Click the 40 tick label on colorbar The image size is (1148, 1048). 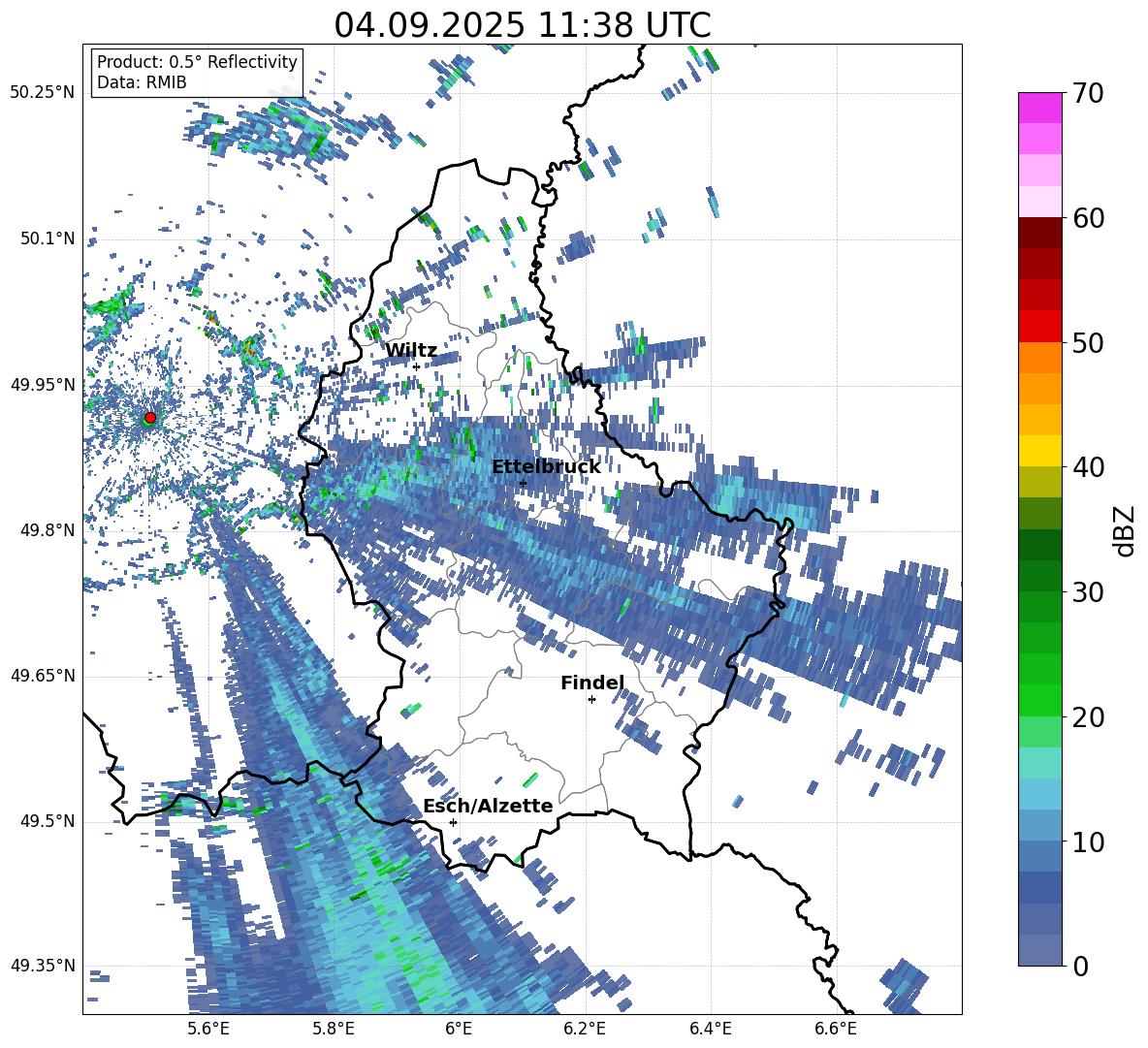click(1087, 467)
